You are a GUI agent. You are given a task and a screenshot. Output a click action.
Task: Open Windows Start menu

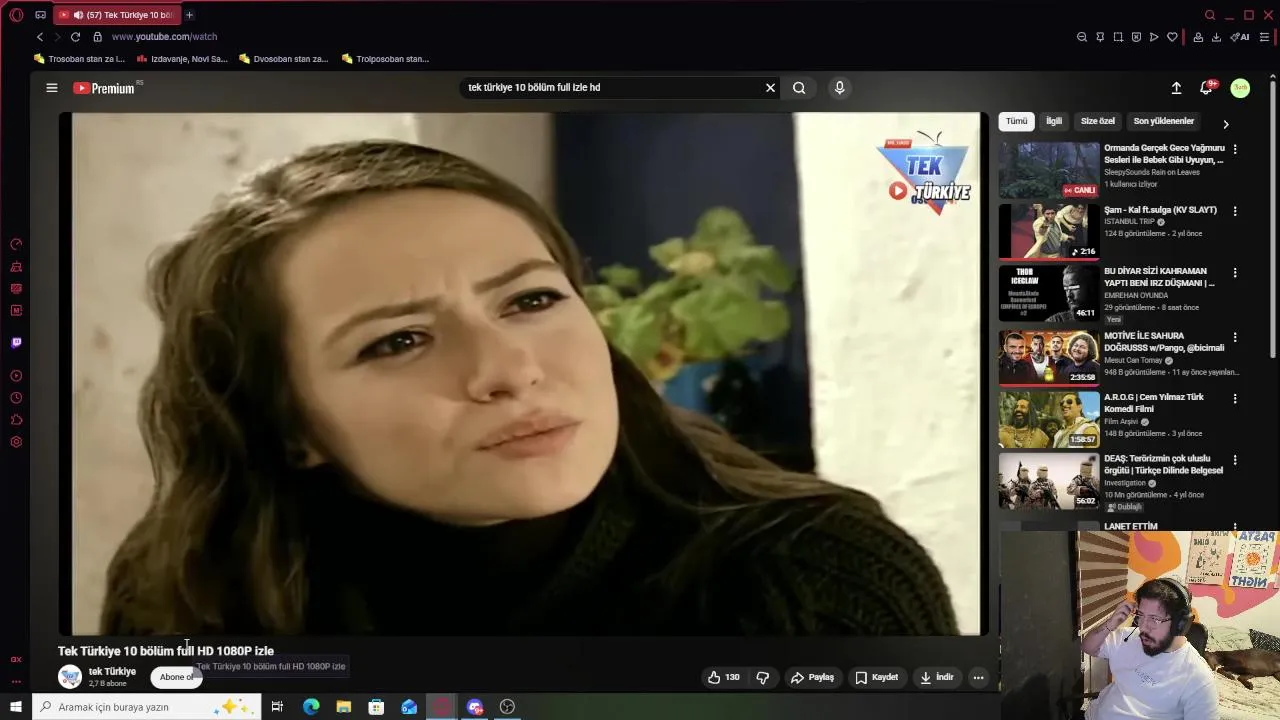16,707
